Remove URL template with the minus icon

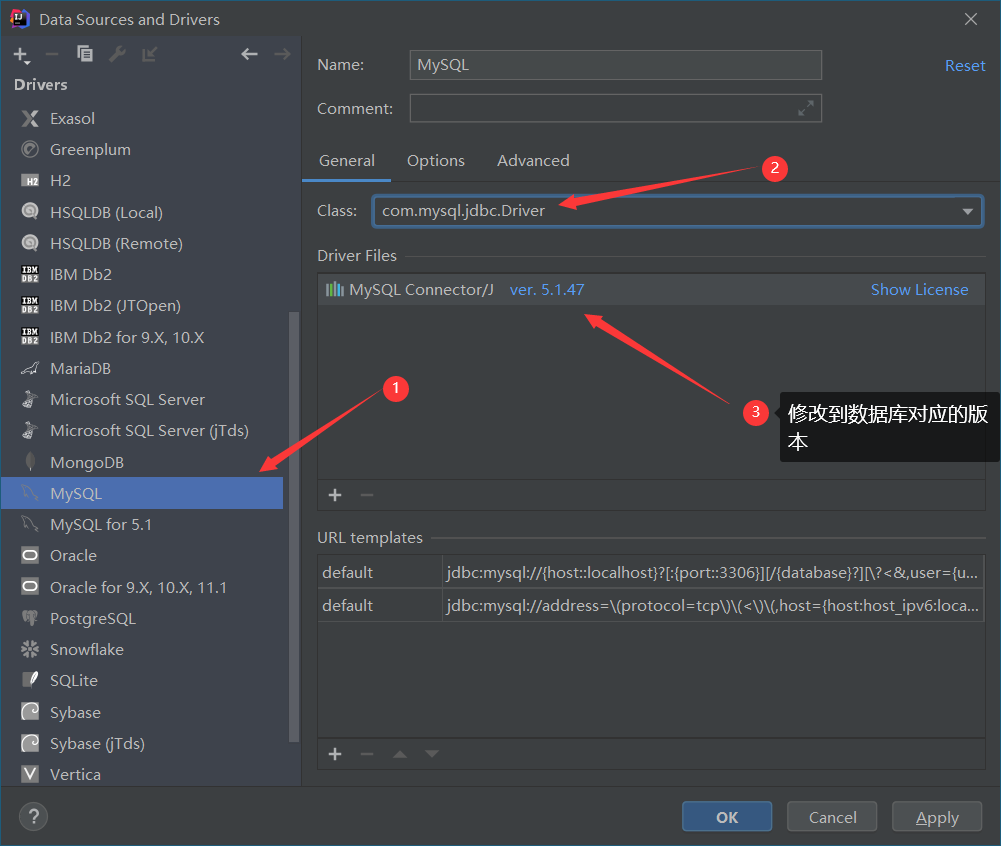[367, 754]
